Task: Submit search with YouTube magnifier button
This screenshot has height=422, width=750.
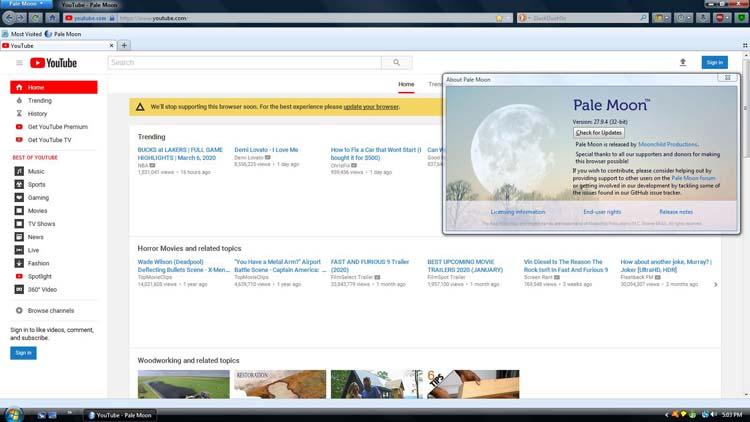Action: click(x=397, y=63)
